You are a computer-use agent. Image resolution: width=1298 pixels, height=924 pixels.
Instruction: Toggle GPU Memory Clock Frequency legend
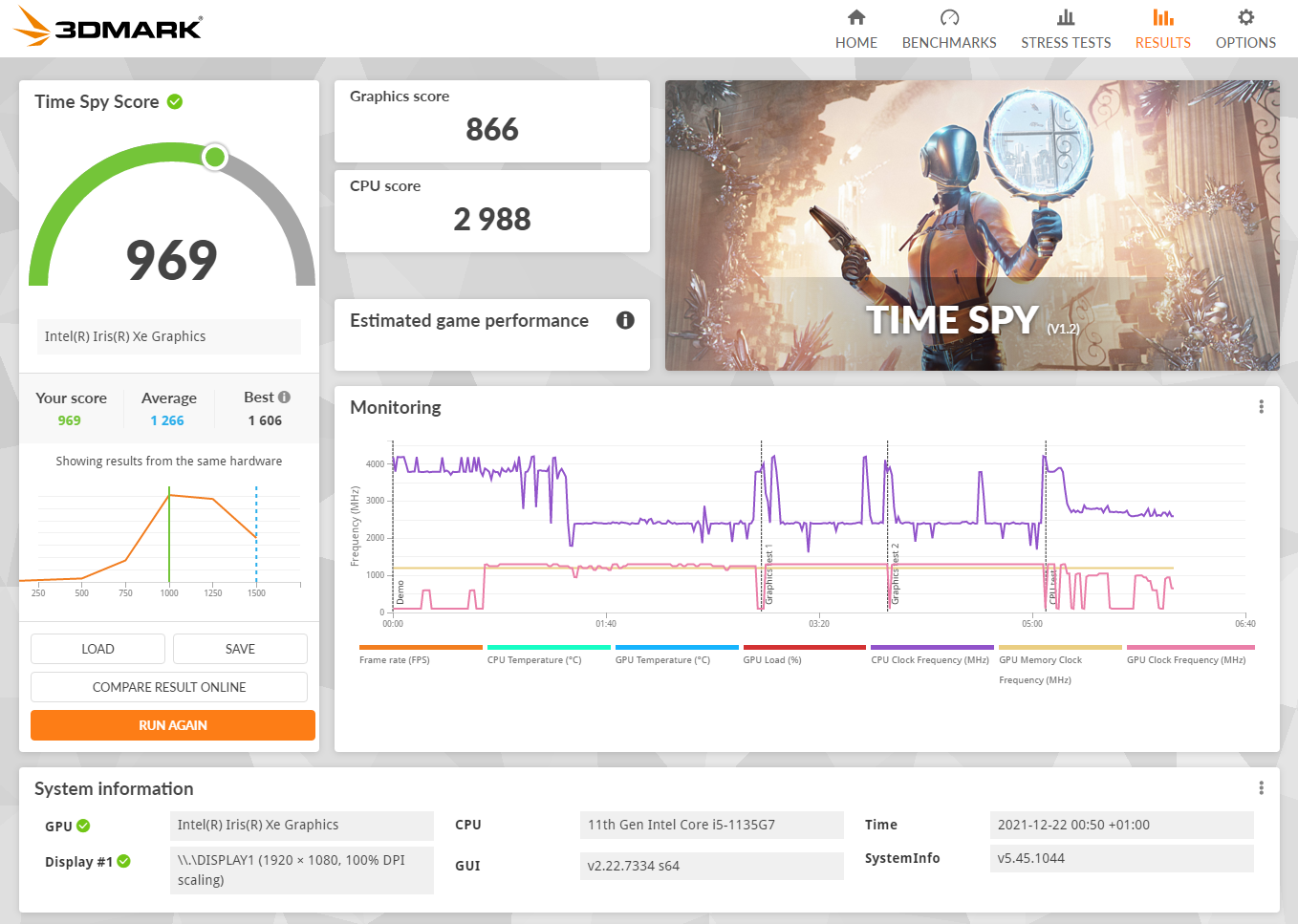click(x=1060, y=665)
